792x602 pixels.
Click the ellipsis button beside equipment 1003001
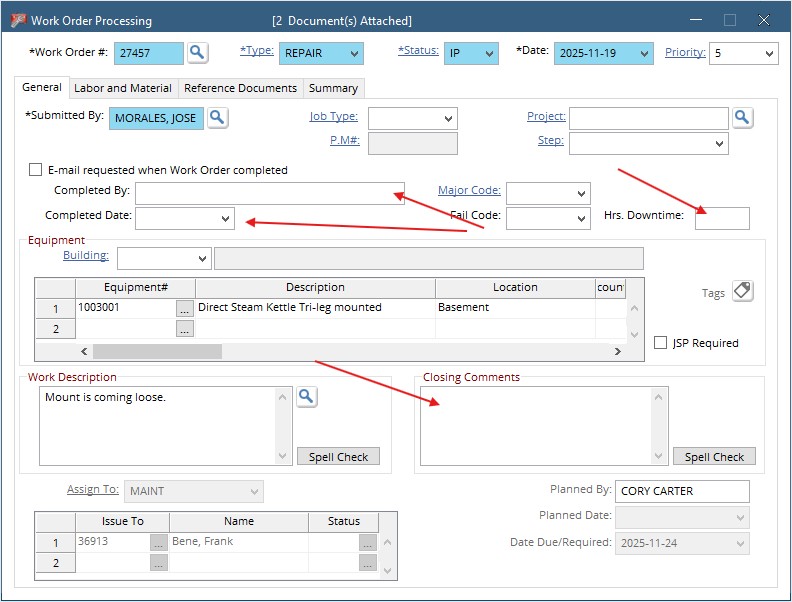pos(184,309)
